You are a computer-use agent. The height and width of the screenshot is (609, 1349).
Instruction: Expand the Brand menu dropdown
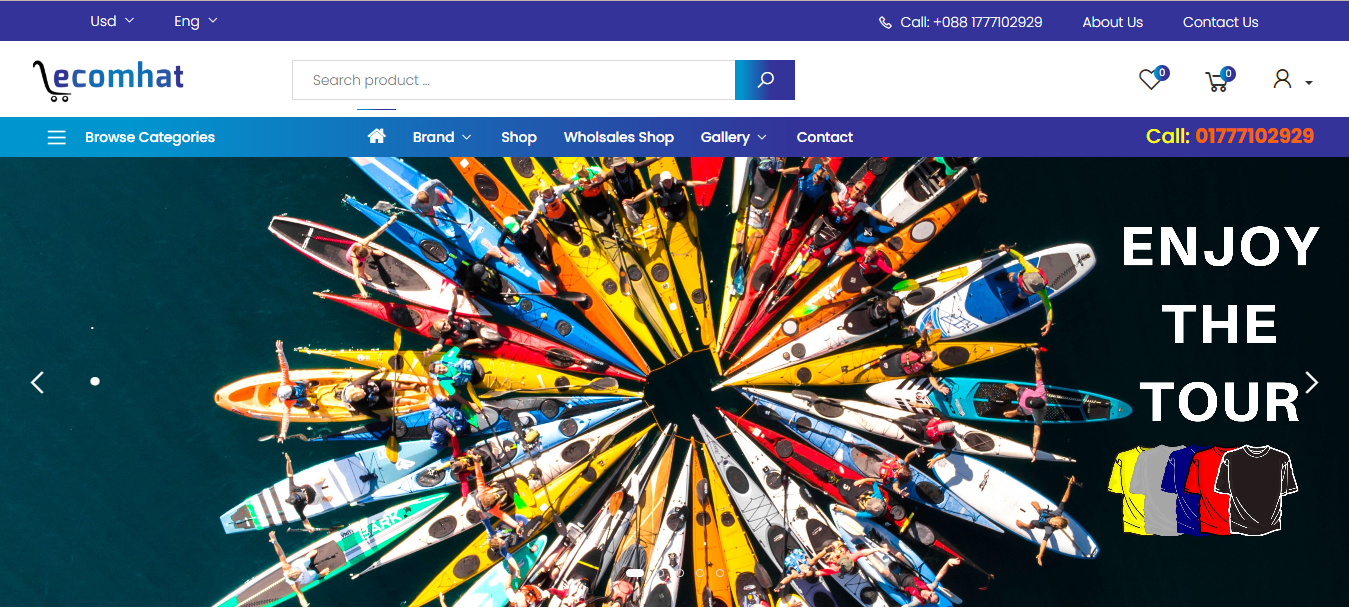click(x=441, y=137)
